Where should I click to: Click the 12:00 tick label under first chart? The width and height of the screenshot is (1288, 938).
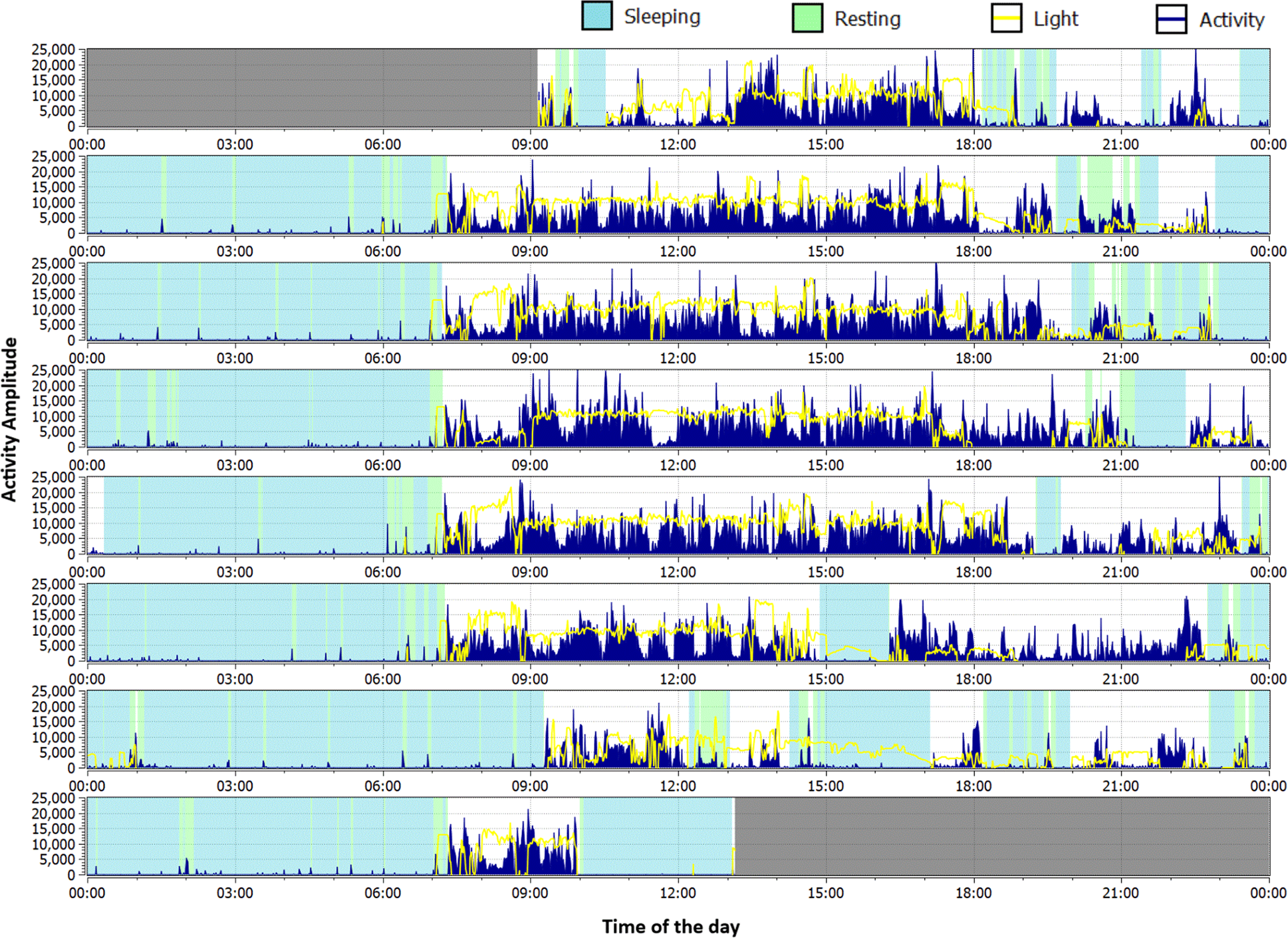pyautogui.click(x=678, y=144)
